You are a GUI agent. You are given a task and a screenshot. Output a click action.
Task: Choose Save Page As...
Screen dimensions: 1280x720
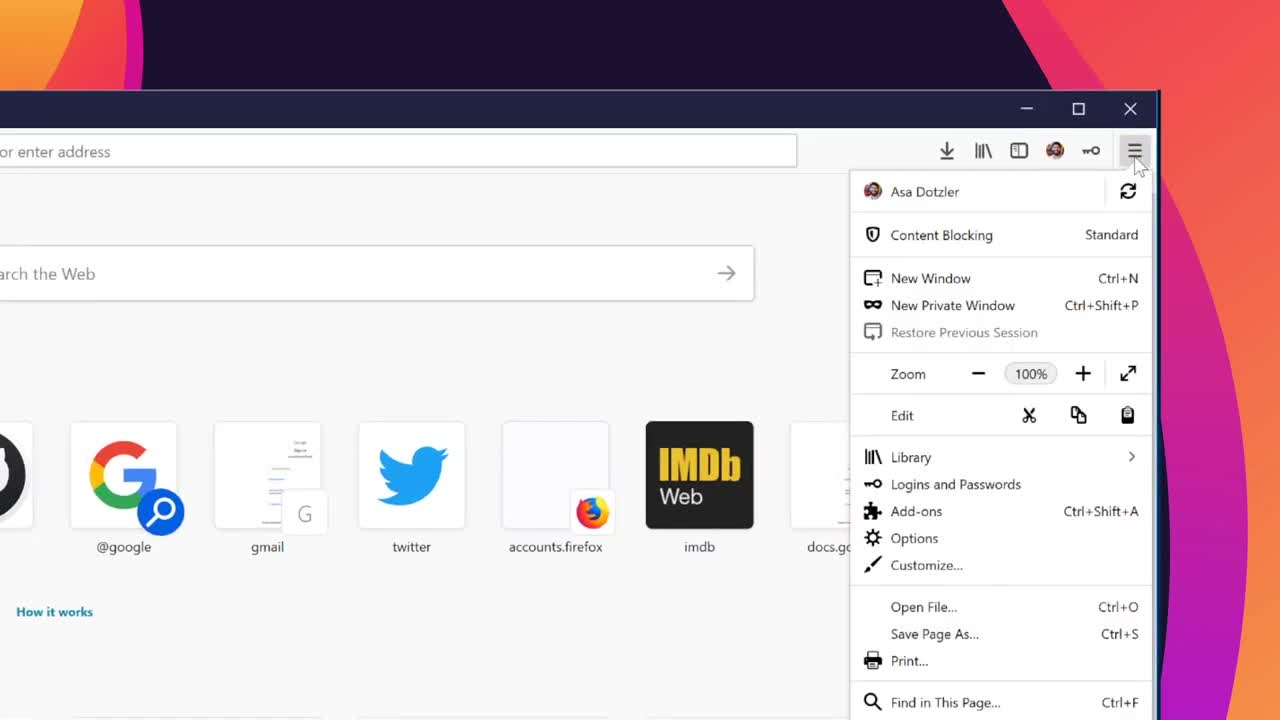tap(1000, 634)
